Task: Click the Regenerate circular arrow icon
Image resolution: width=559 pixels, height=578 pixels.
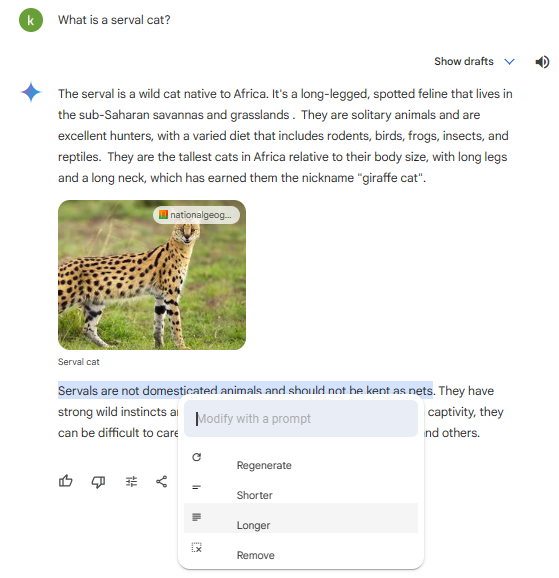Action: pyautogui.click(x=197, y=457)
